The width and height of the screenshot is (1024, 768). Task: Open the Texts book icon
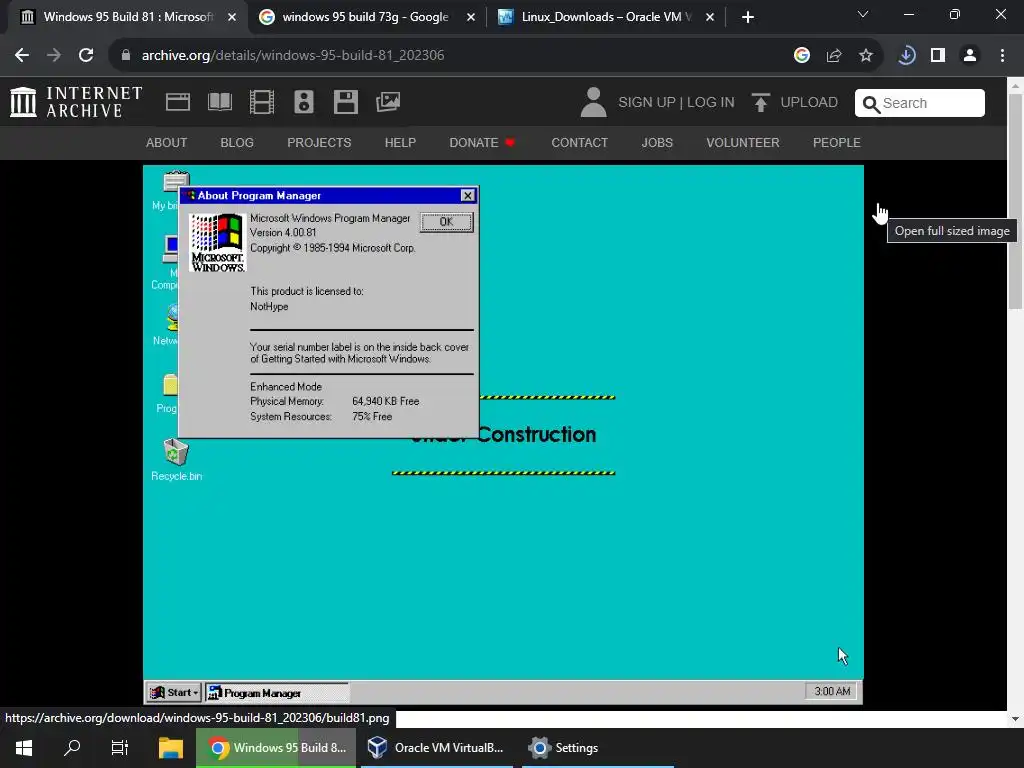coord(219,102)
